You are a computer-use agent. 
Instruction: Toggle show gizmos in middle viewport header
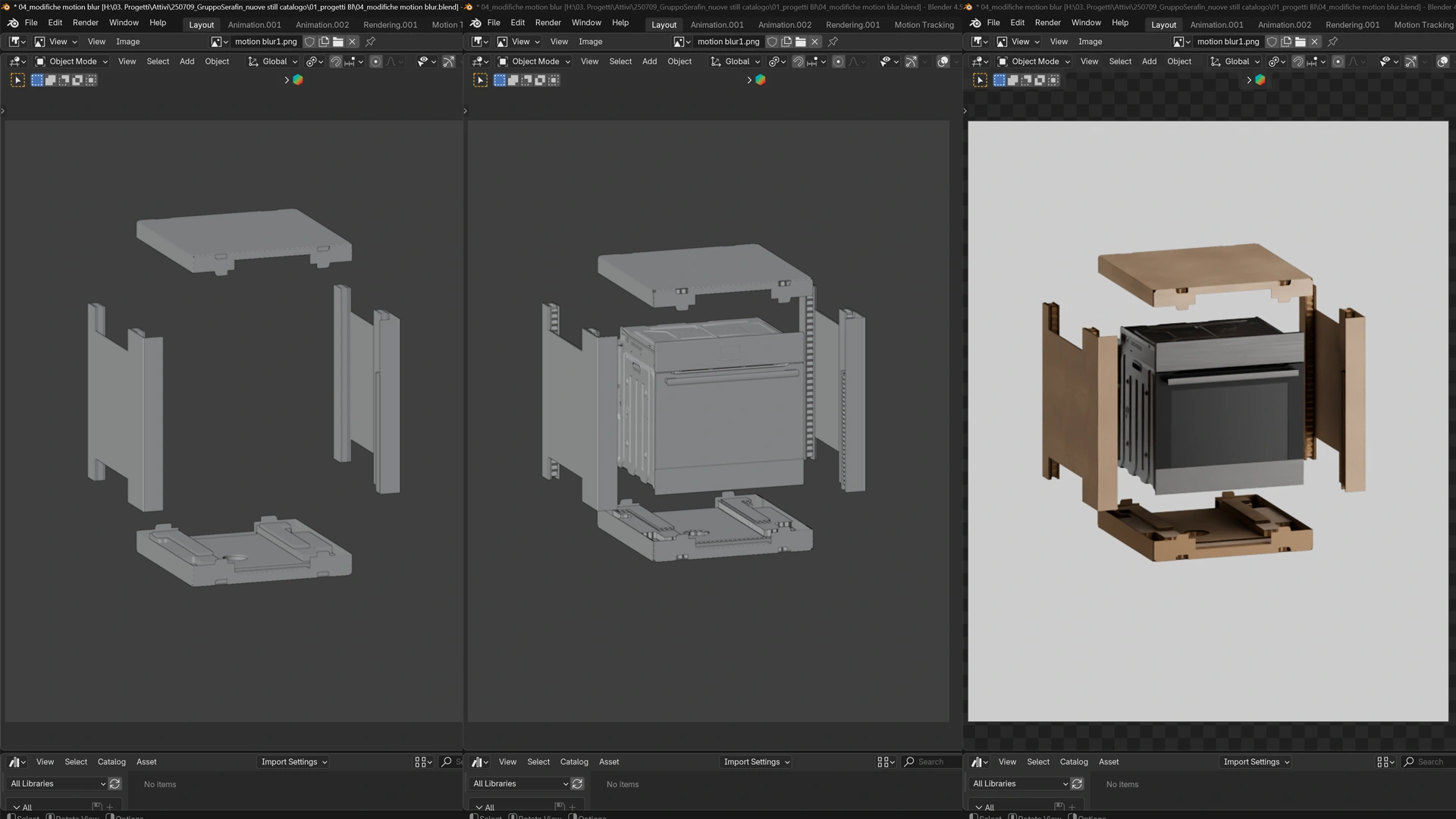coord(911,61)
